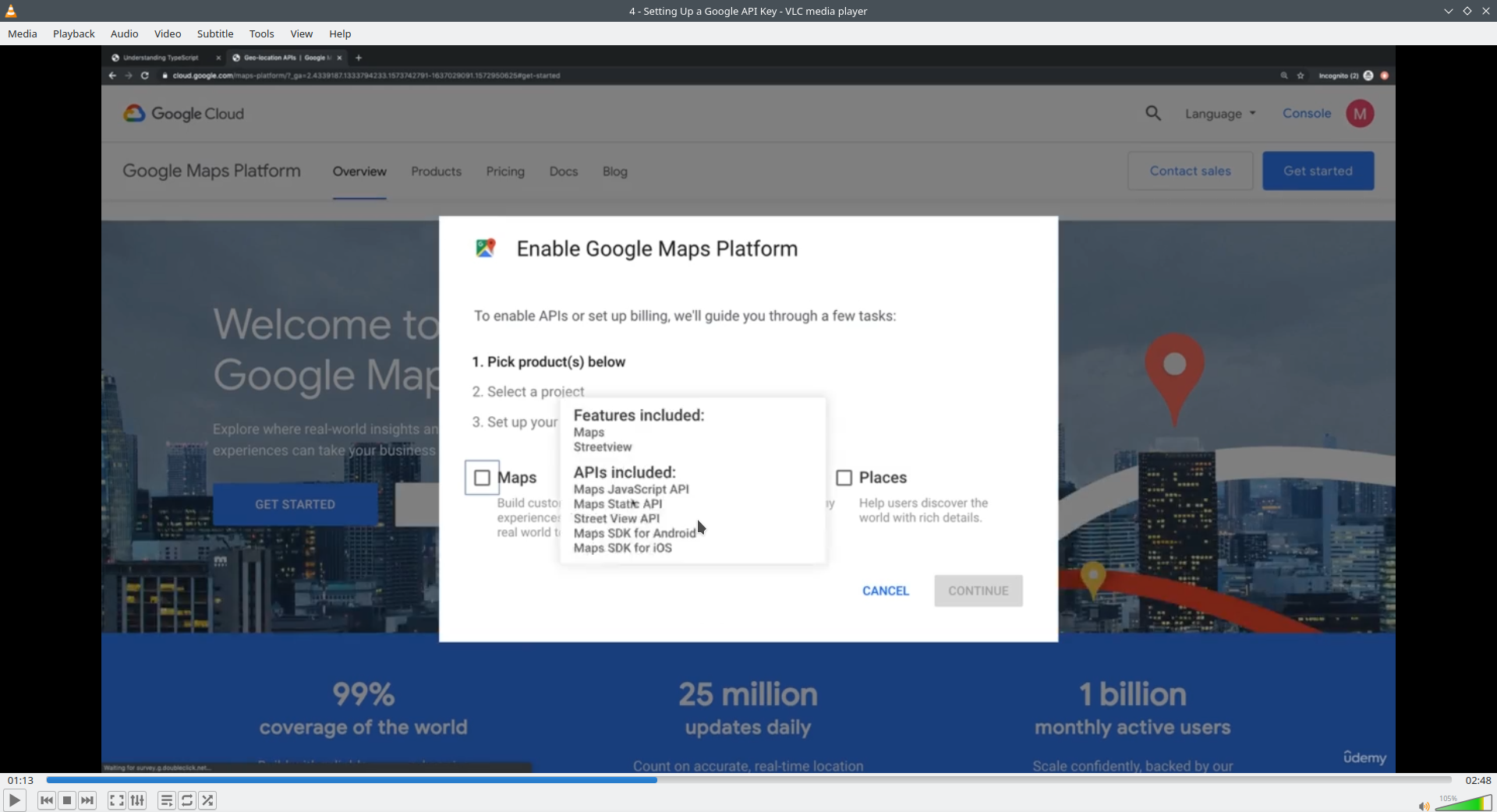The width and height of the screenshot is (1497, 812).
Task: Switch to the Understanding TypeScript browser tab
Action: click(160, 58)
